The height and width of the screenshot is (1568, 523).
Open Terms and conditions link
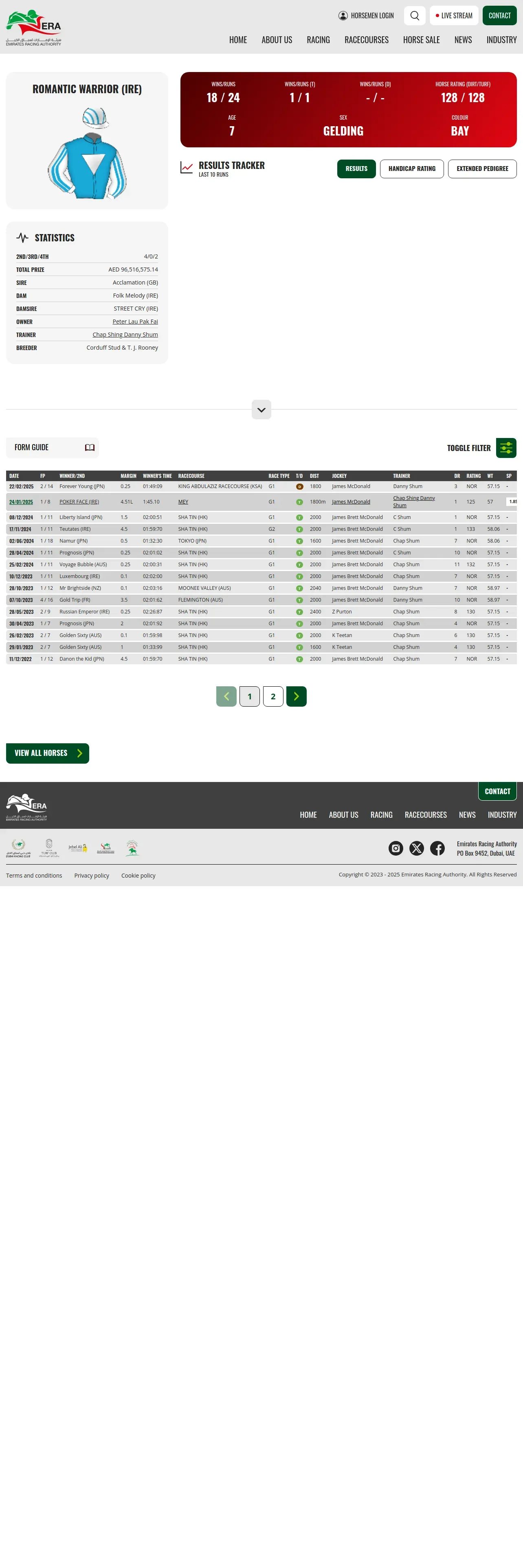point(34,876)
